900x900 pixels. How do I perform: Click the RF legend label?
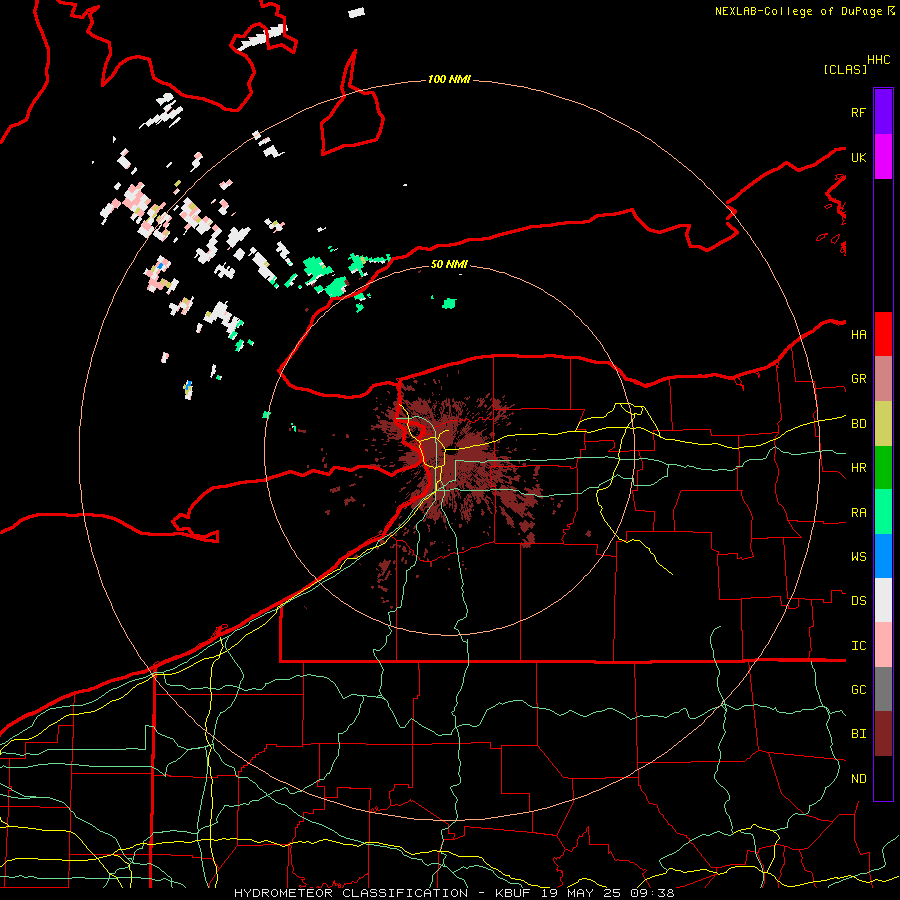click(x=858, y=112)
